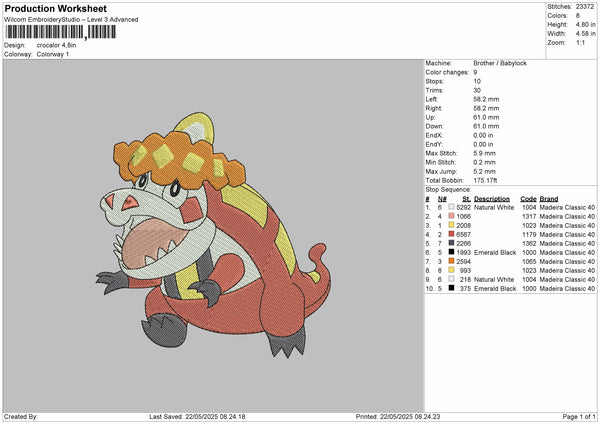Click thread code '1317' in stop 2
The height and width of the screenshot is (424, 600).
tap(529, 216)
